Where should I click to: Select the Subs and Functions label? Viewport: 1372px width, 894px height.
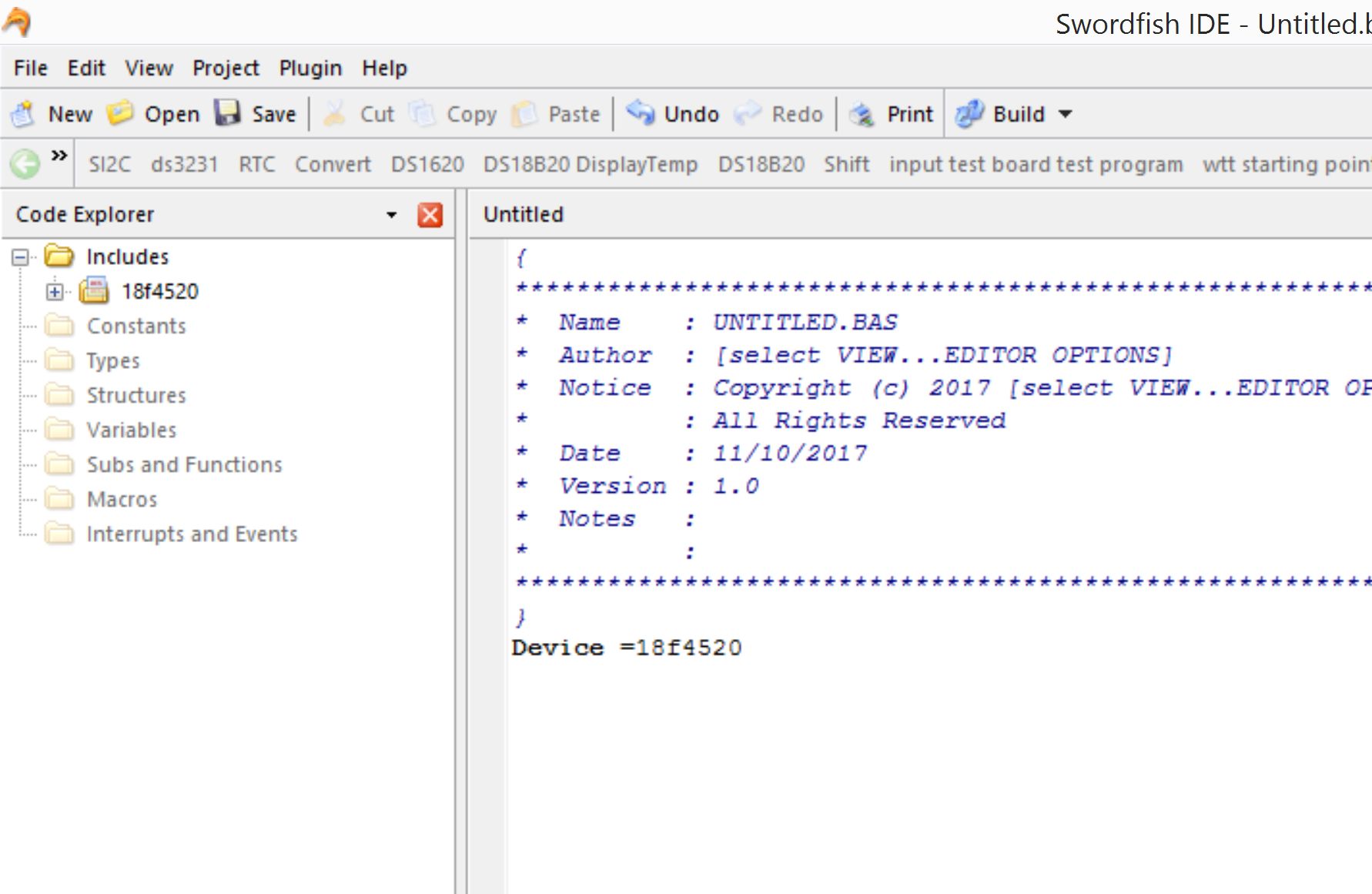click(185, 464)
